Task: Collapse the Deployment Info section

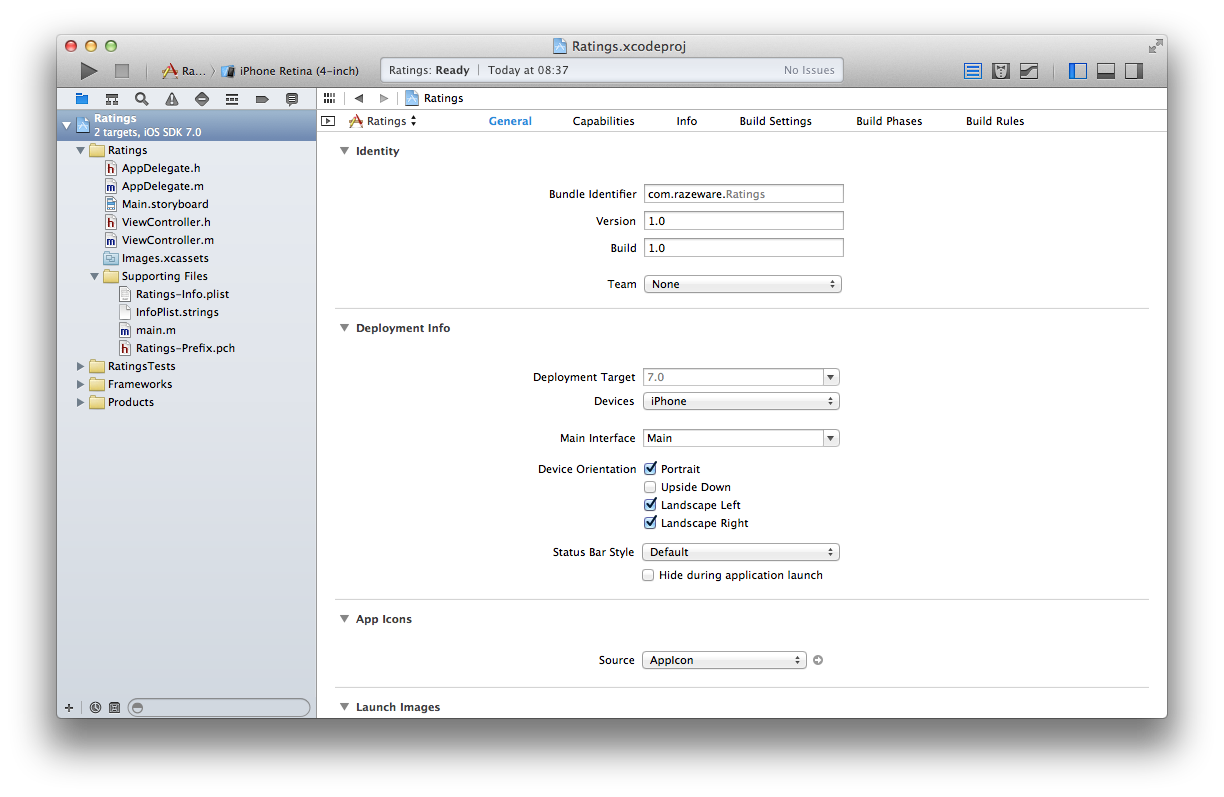Action: [344, 328]
